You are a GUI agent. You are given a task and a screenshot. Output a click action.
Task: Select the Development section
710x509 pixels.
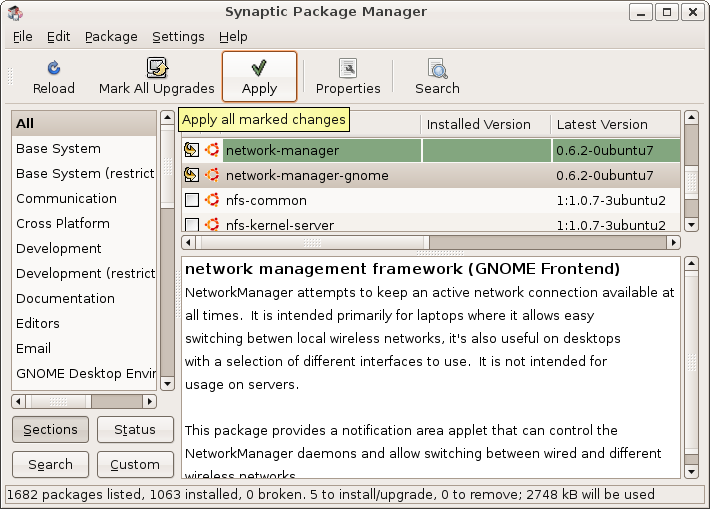[x=84, y=248]
